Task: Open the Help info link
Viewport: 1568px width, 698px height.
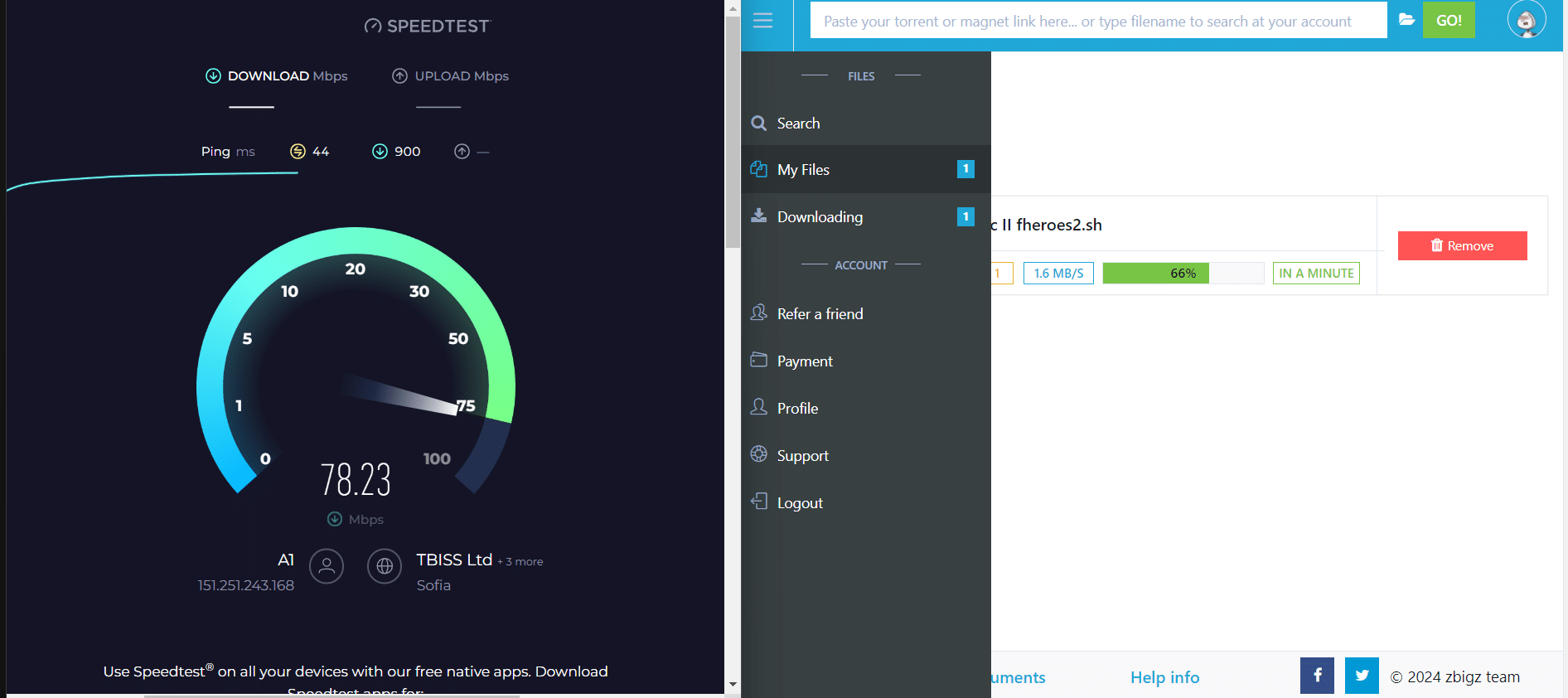Action: [1164, 677]
